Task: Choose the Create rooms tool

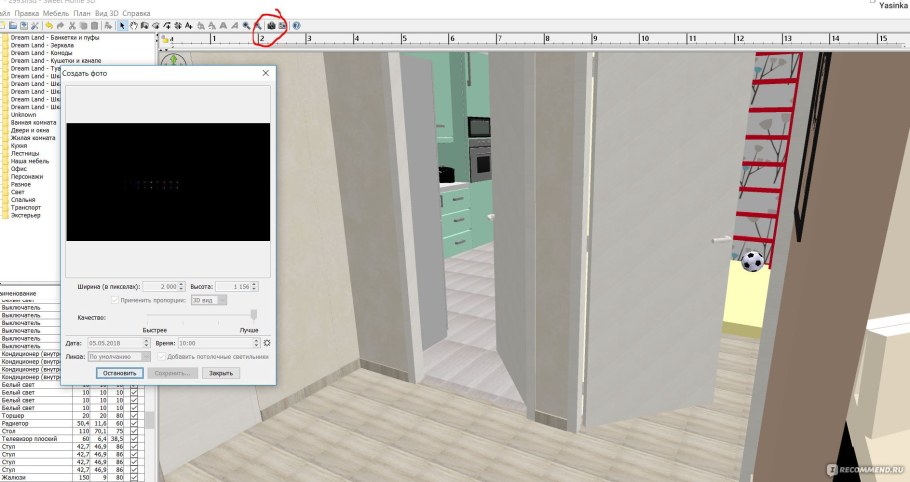Action: pos(156,26)
